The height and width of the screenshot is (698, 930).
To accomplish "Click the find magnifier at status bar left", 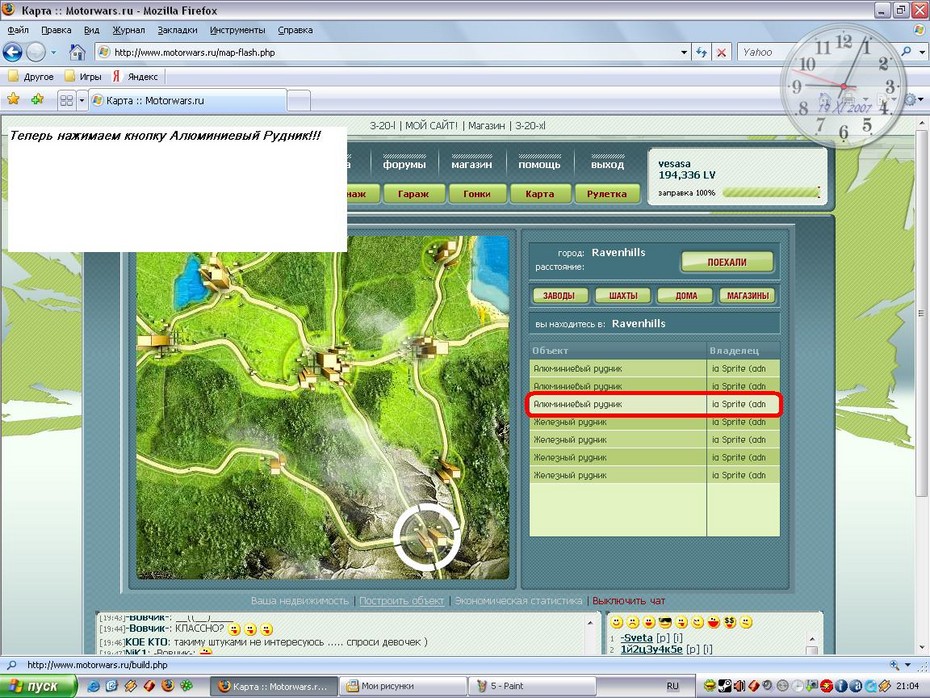I will (x=11, y=665).
